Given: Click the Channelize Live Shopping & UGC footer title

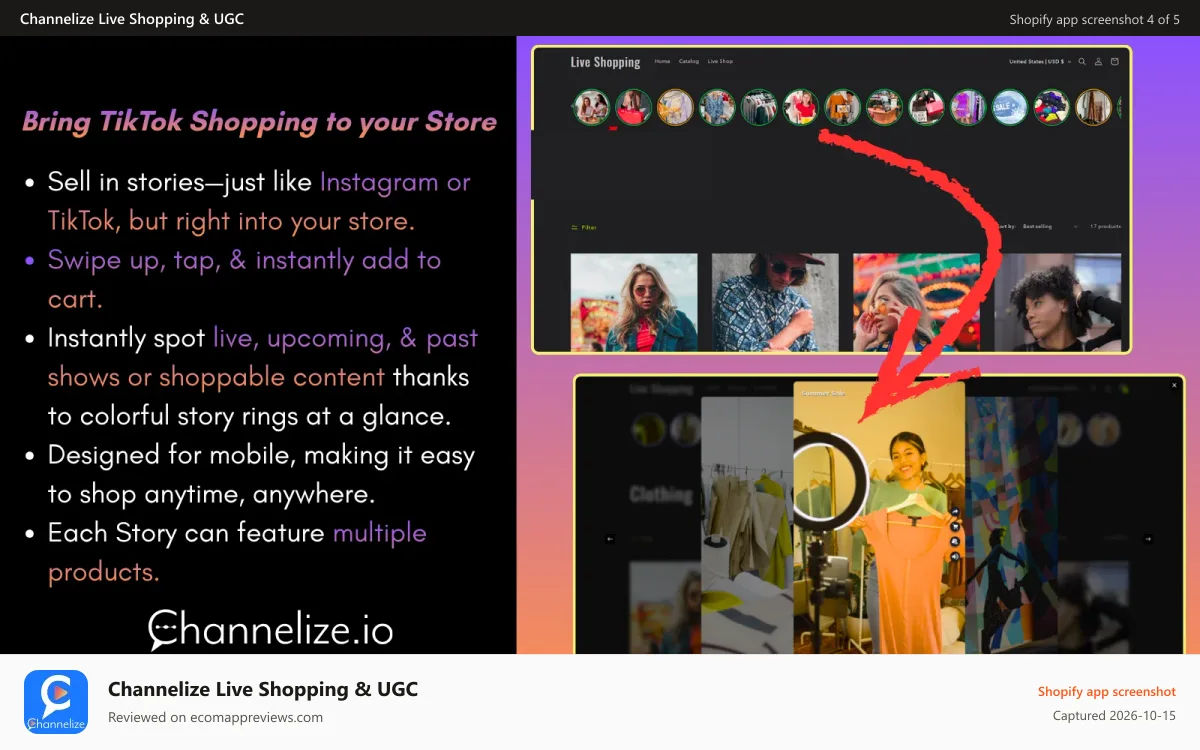Looking at the screenshot, I should [x=263, y=689].
